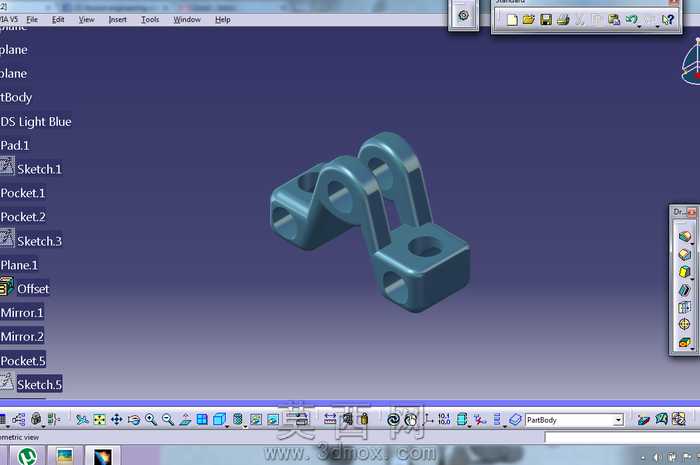Click the volume speaker tray icon
This screenshot has width=700, height=465.
(x=657, y=457)
